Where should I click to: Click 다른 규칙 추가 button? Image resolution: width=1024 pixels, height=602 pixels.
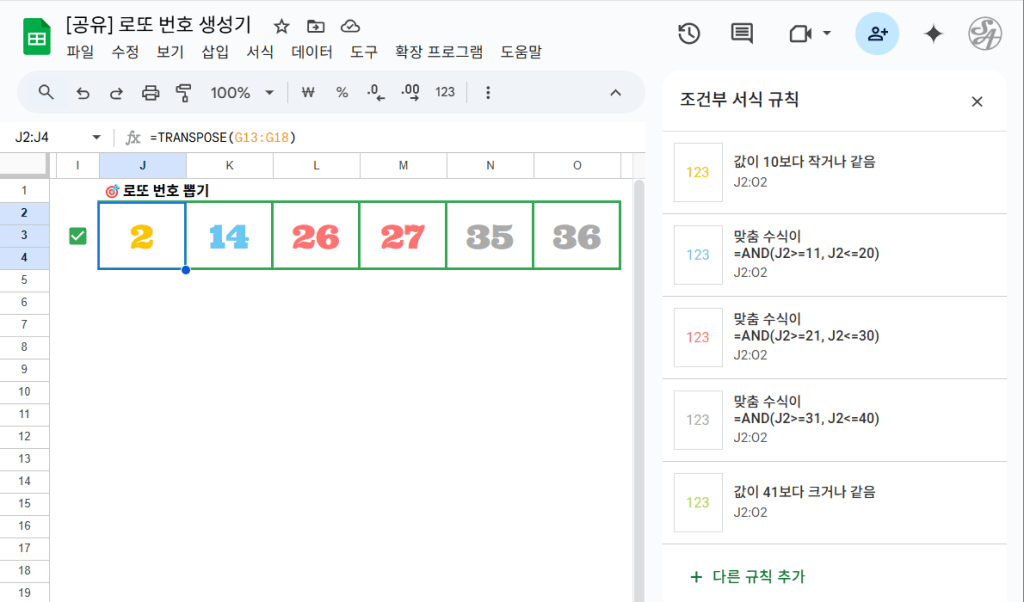[x=747, y=576]
